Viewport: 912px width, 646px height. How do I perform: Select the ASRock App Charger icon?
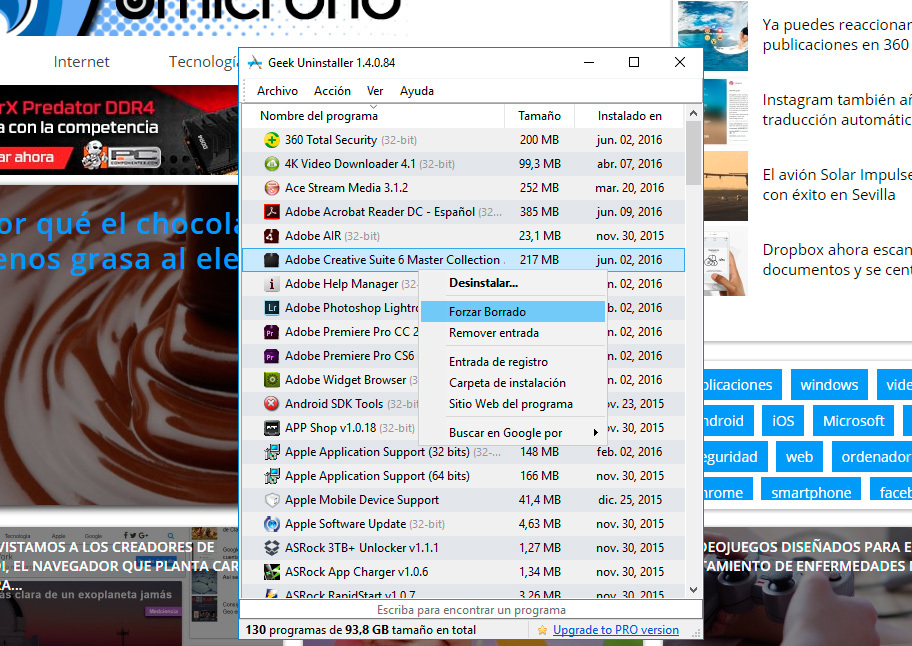coord(270,571)
